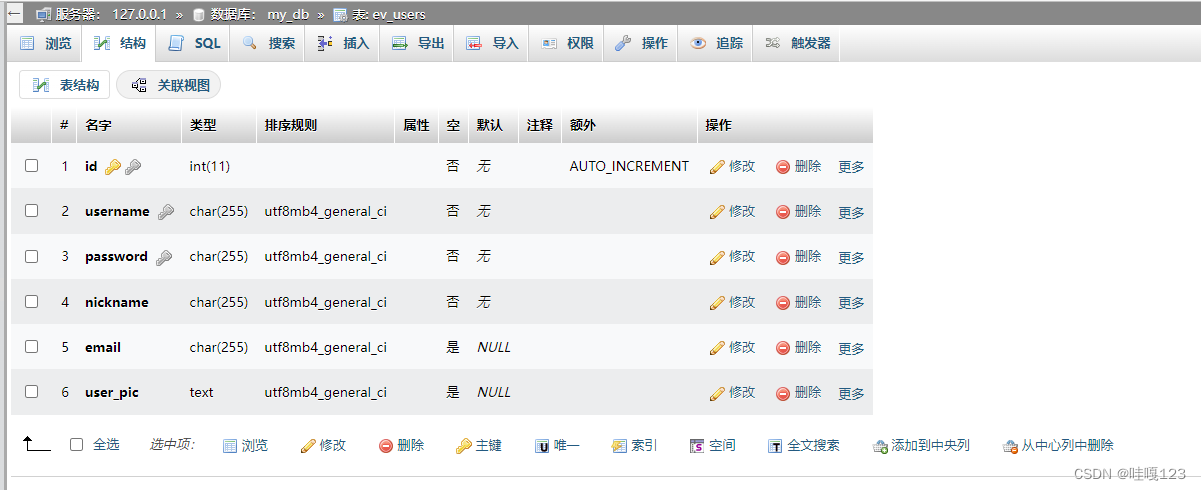This screenshot has height=490, width=1201.
Task: Go to the my_db database breadcrumb link
Action: click(288, 15)
